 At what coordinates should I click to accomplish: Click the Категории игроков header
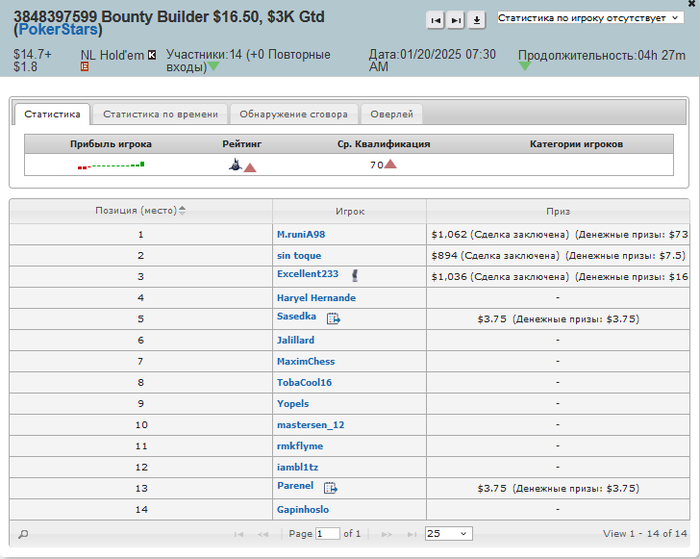point(576,144)
